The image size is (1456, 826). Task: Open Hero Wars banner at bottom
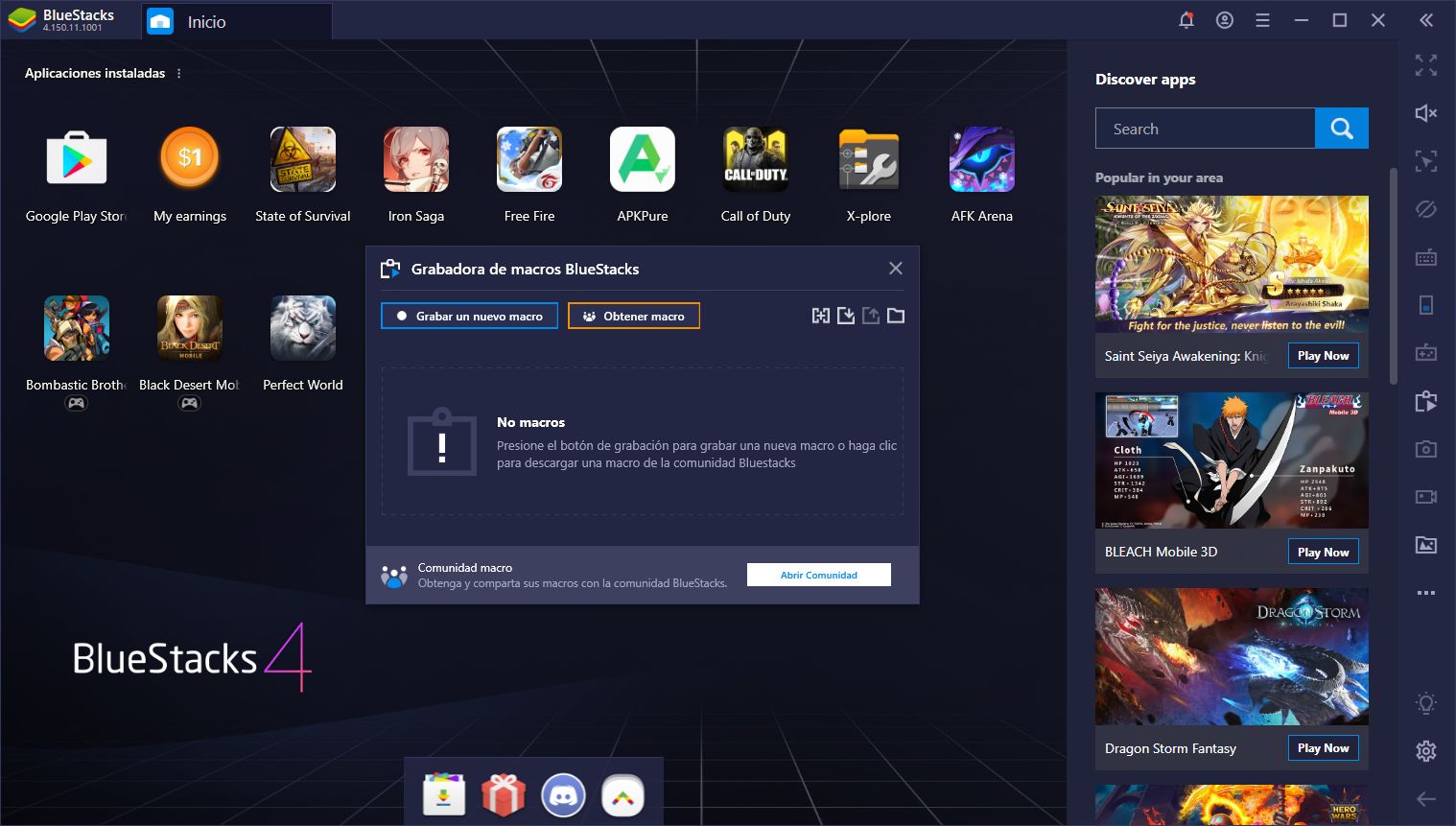(1232, 805)
